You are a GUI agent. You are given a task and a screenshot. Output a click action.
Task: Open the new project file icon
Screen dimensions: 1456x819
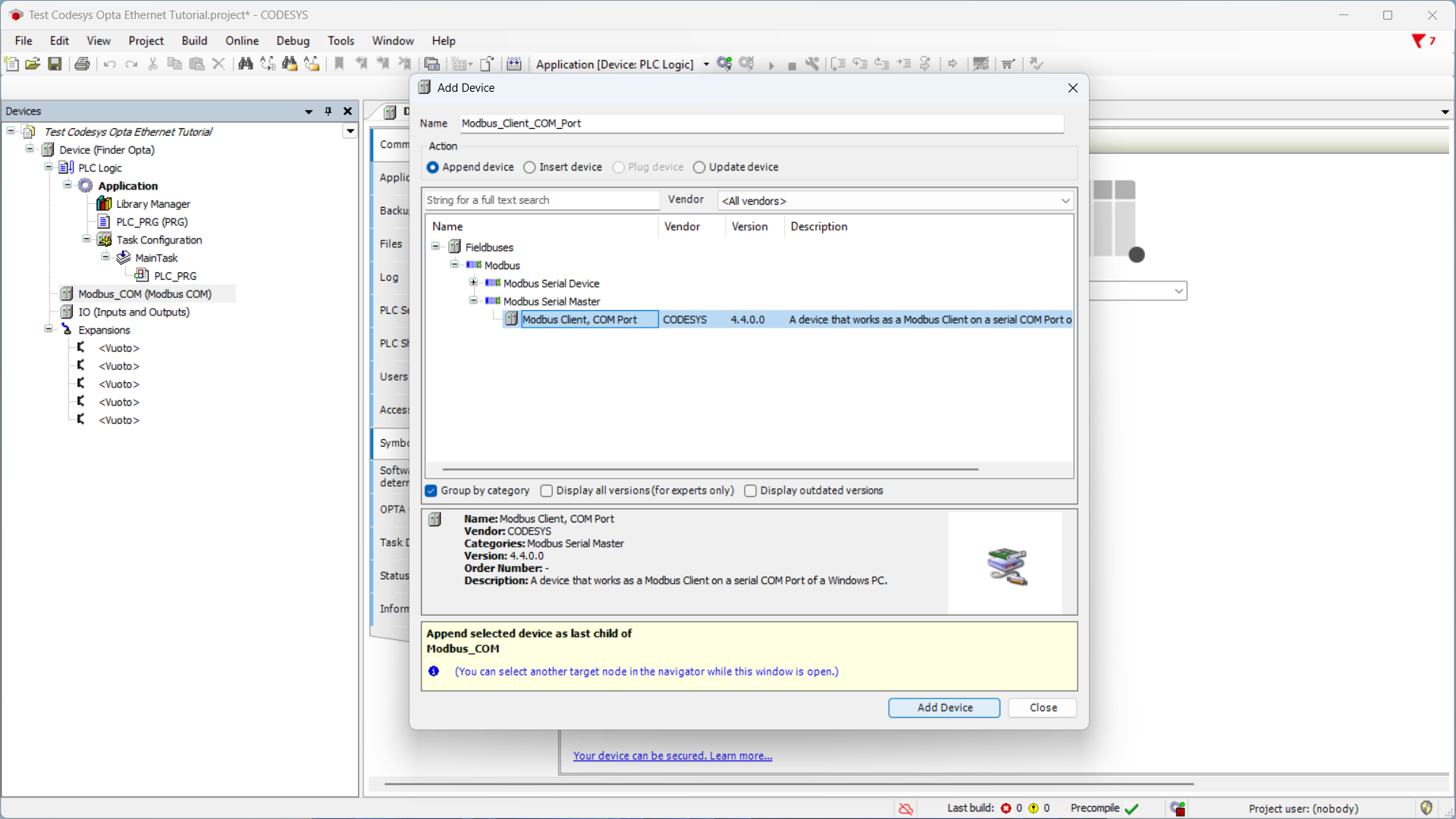(11, 64)
